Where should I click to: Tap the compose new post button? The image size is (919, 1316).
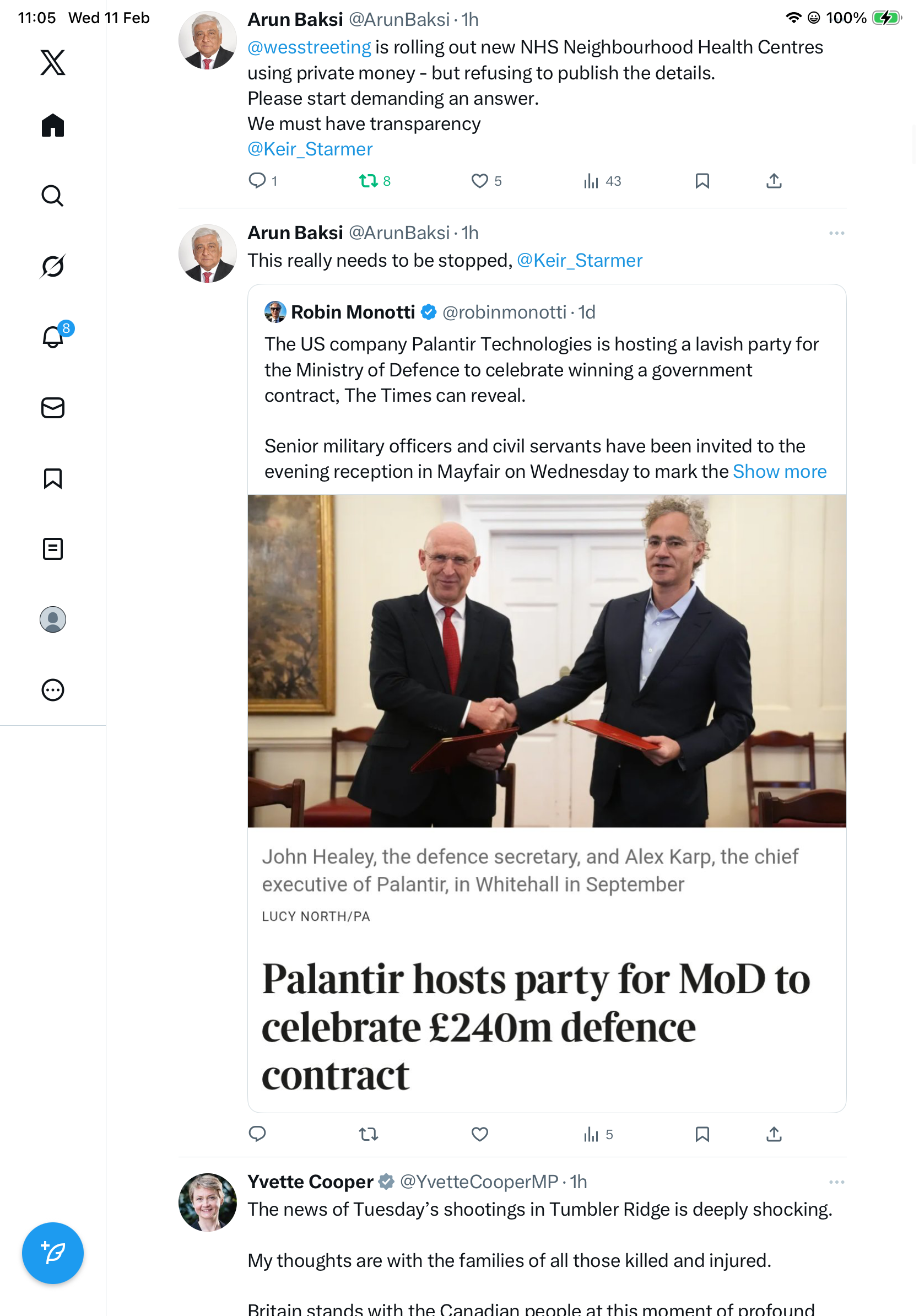[53, 1253]
